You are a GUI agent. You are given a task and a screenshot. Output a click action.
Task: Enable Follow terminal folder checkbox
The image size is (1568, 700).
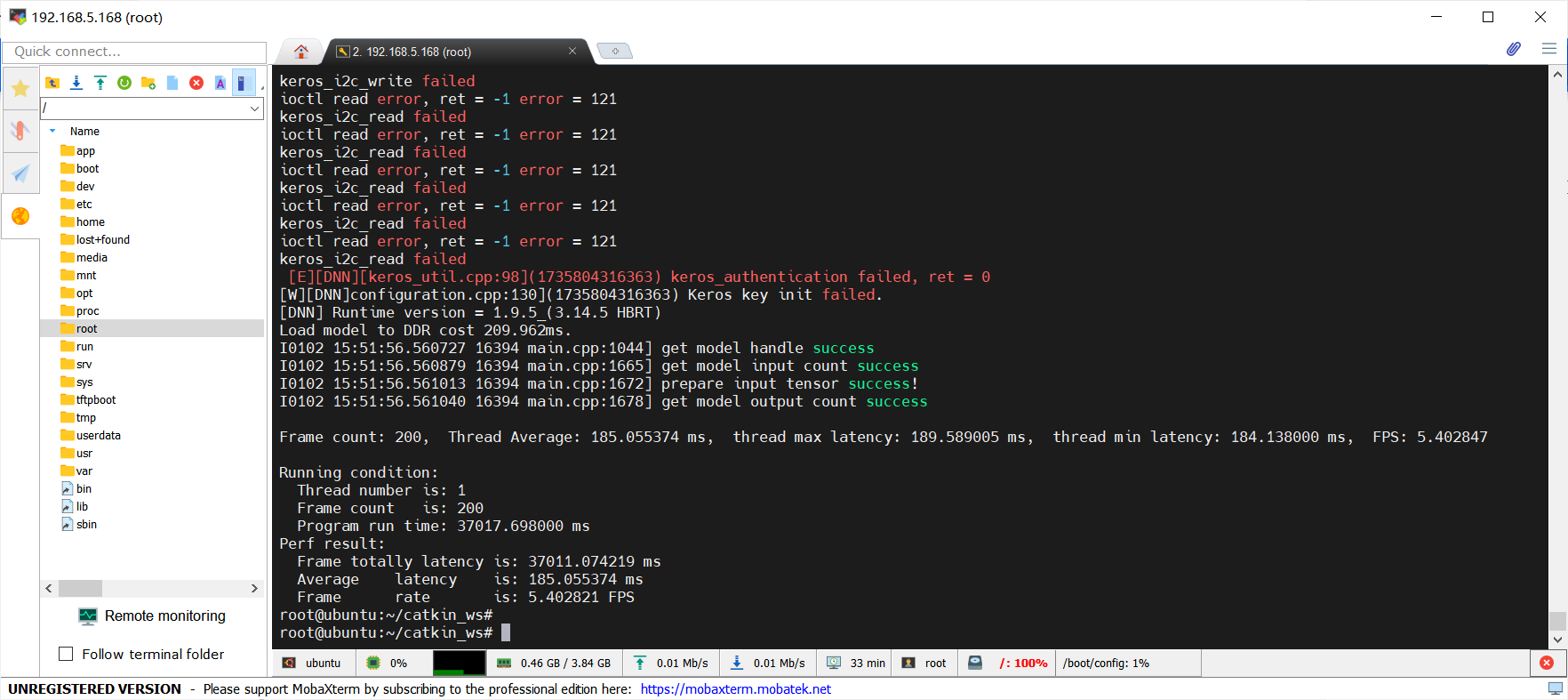coord(66,654)
